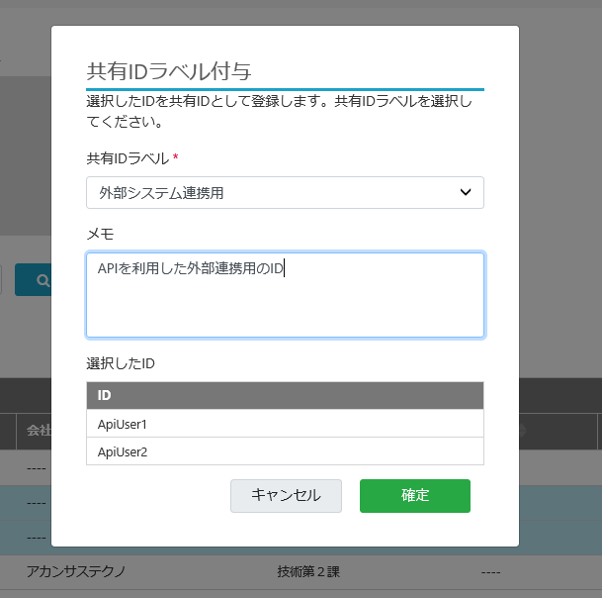Click the red required asterisk marker
The height and width of the screenshot is (598, 602).
point(176,158)
